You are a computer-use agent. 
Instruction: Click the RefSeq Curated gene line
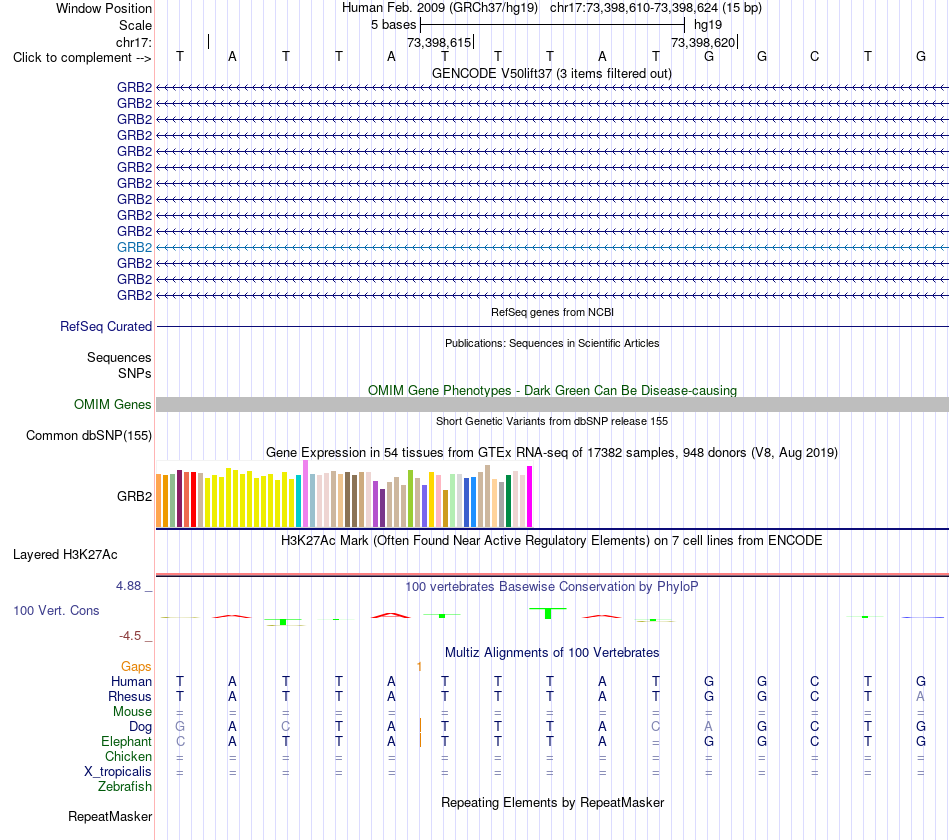pos(552,327)
